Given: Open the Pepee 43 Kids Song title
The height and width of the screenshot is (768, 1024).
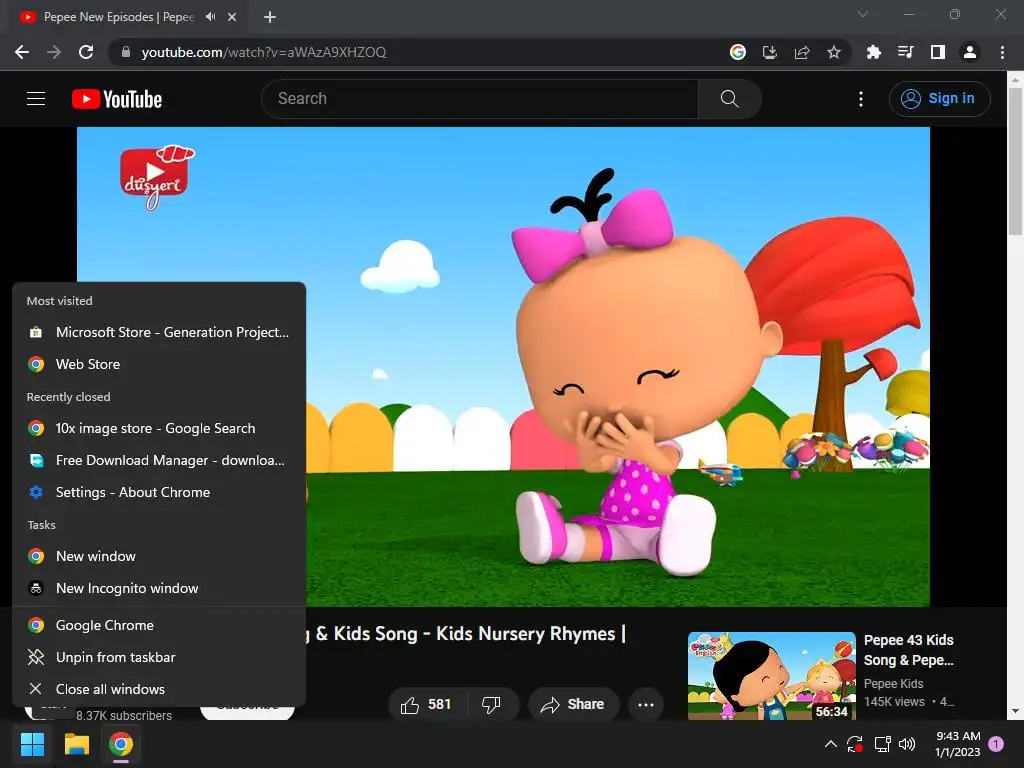Looking at the screenshot, I should pyautogui.click(x=908, y=650).
